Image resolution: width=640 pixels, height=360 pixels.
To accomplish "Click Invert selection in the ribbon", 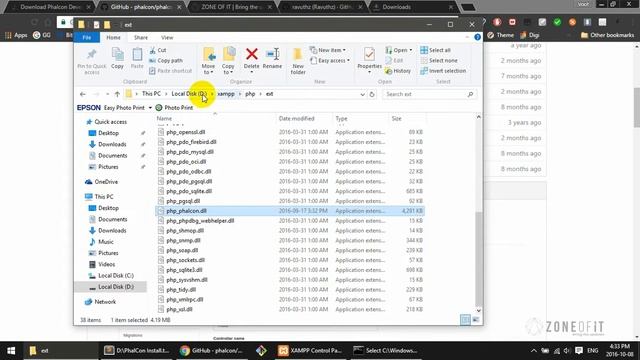I will point(443,71).
